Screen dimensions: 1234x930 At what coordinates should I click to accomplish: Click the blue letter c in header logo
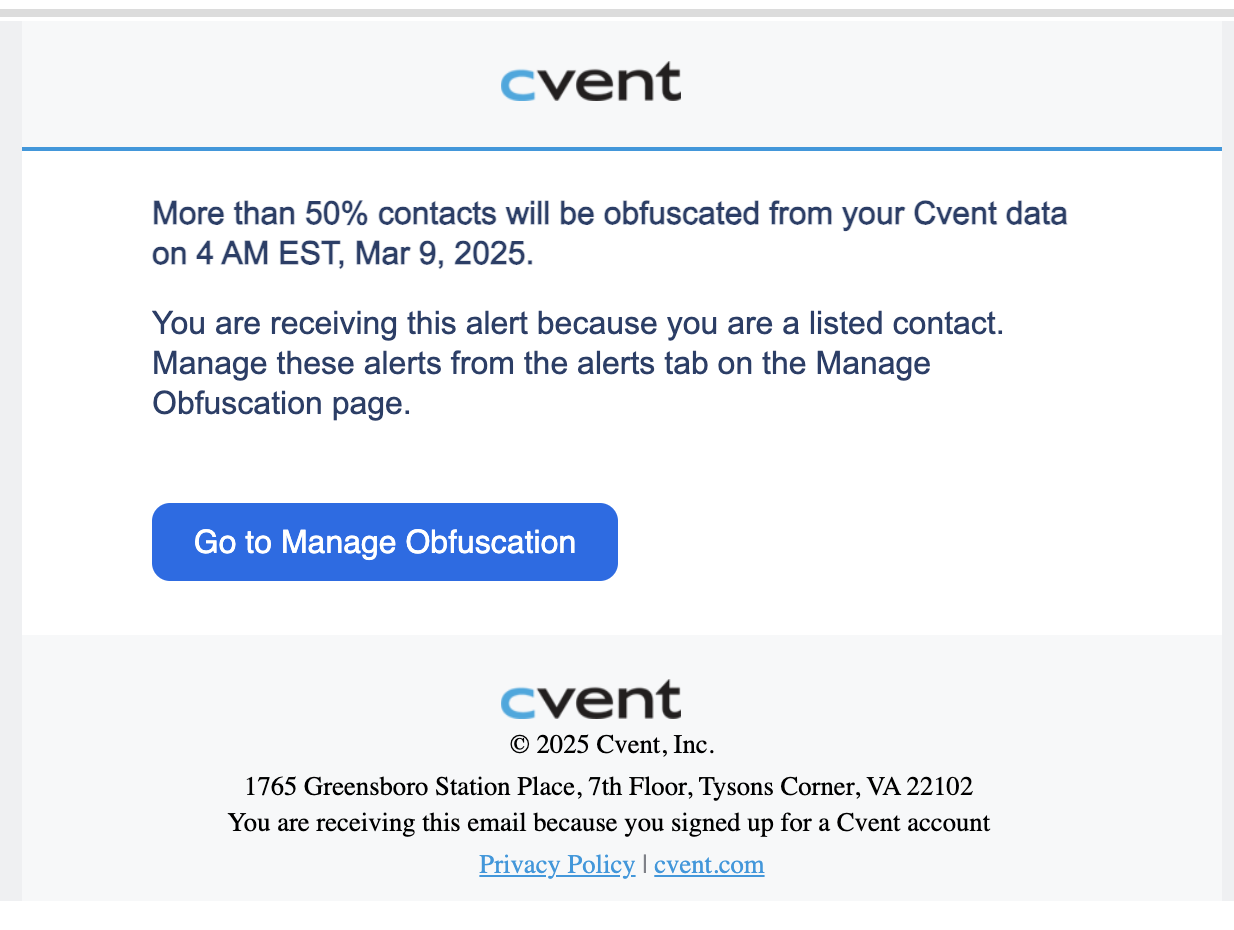517,85
